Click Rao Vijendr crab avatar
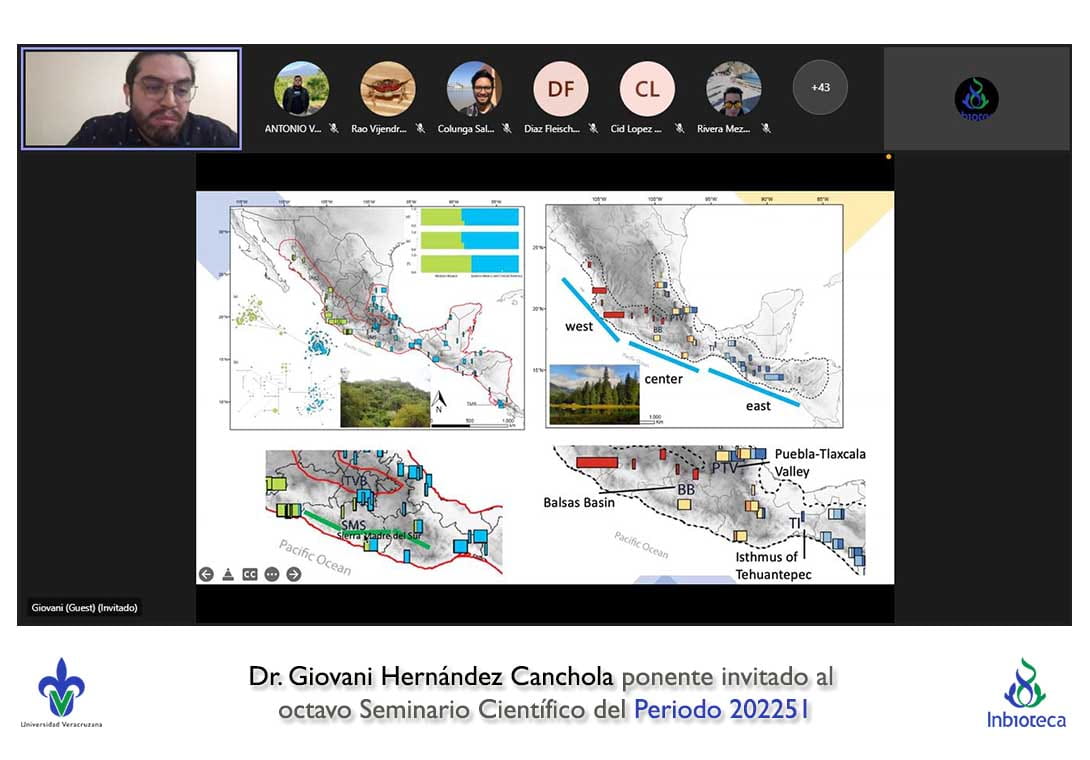The height and width of the screenshot is (760, 1090). coord(387,89)
